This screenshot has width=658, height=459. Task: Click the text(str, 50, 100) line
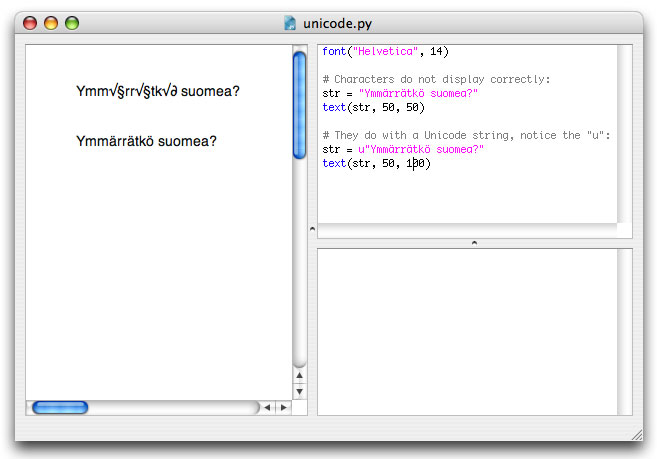pos(376,163)
